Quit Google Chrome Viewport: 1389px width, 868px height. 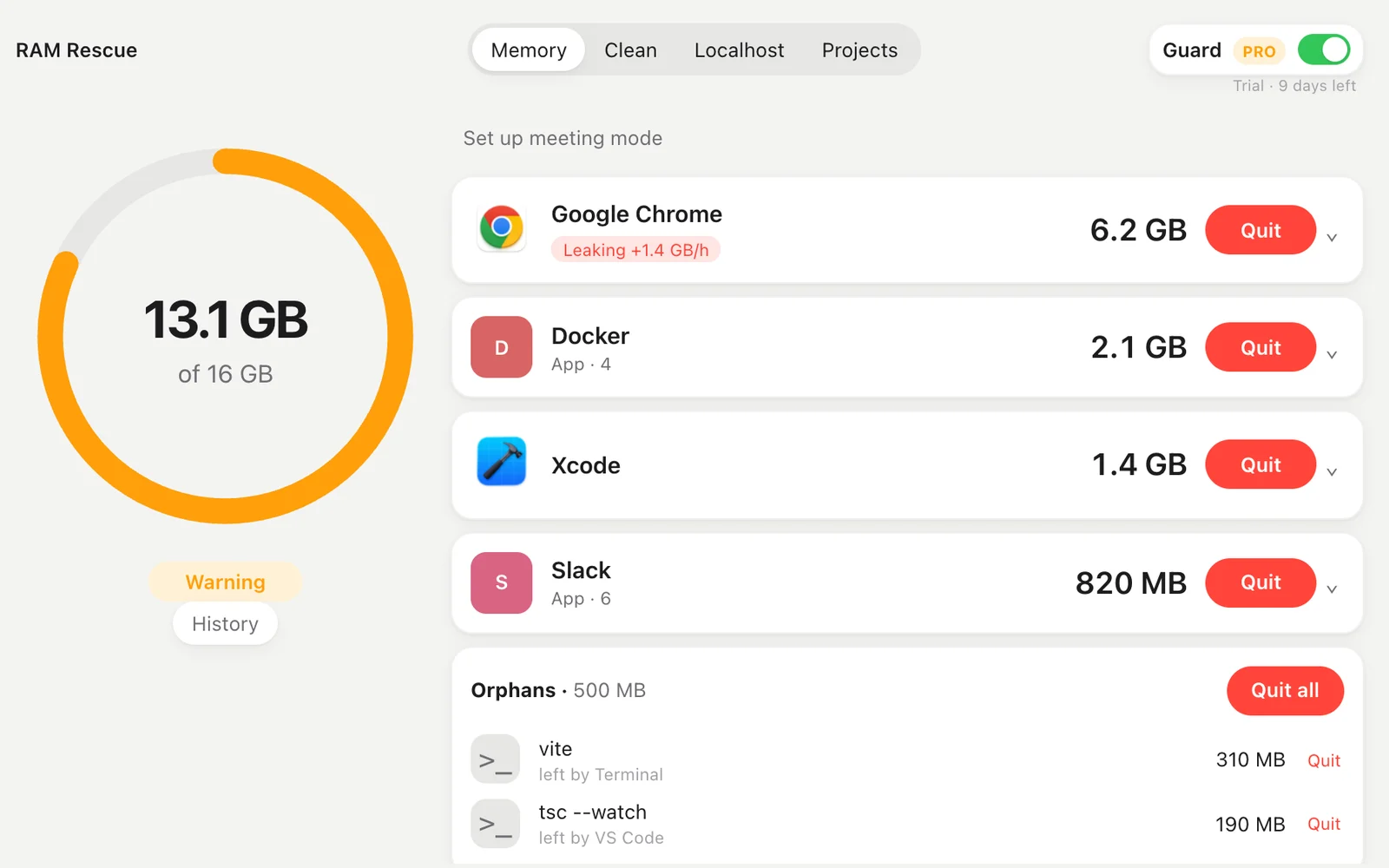click(1261, 230)
